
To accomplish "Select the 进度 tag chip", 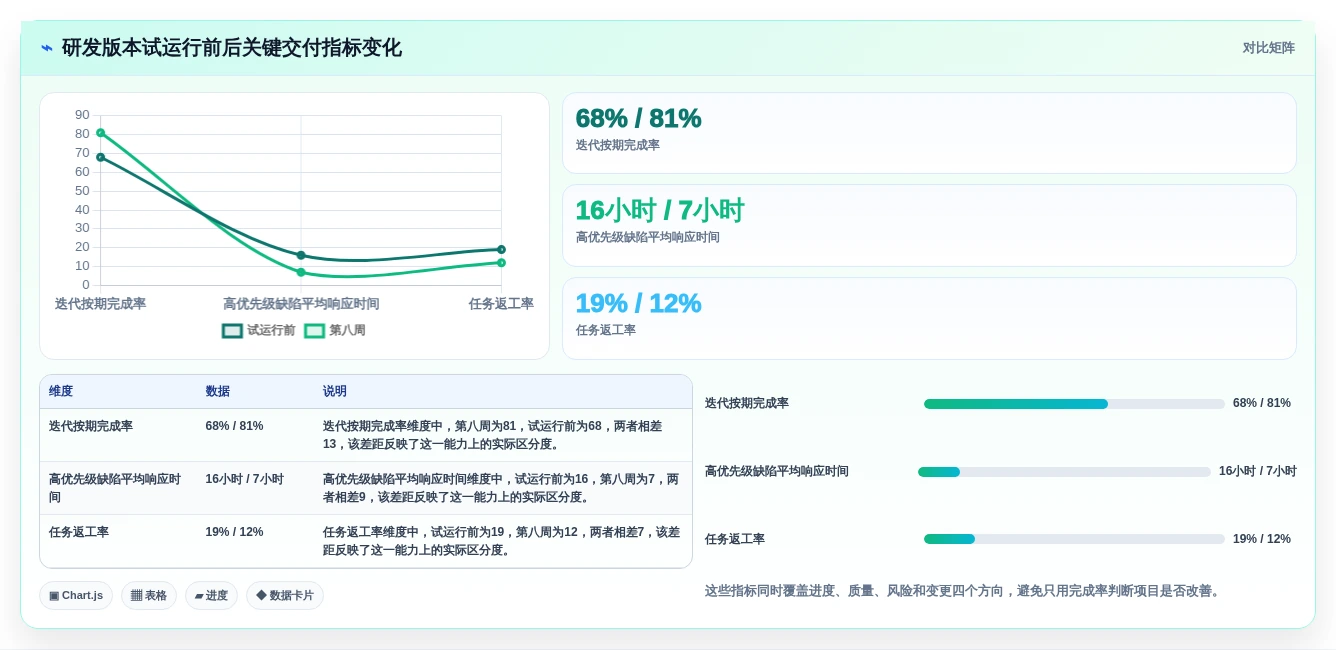I will [x=211, y=595].
